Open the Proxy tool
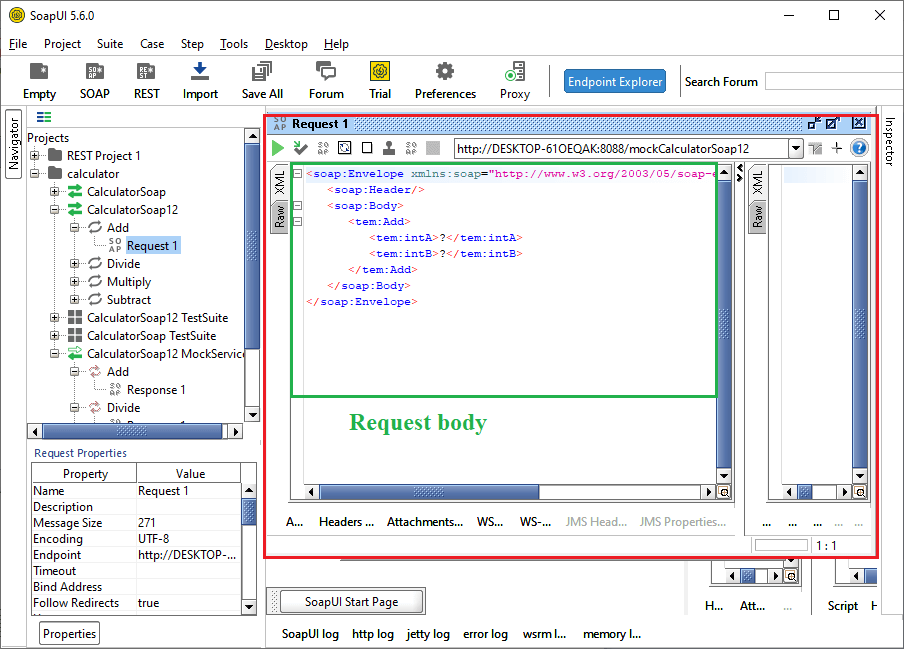This screenshot has height=652, width=906. click(514, 81)
